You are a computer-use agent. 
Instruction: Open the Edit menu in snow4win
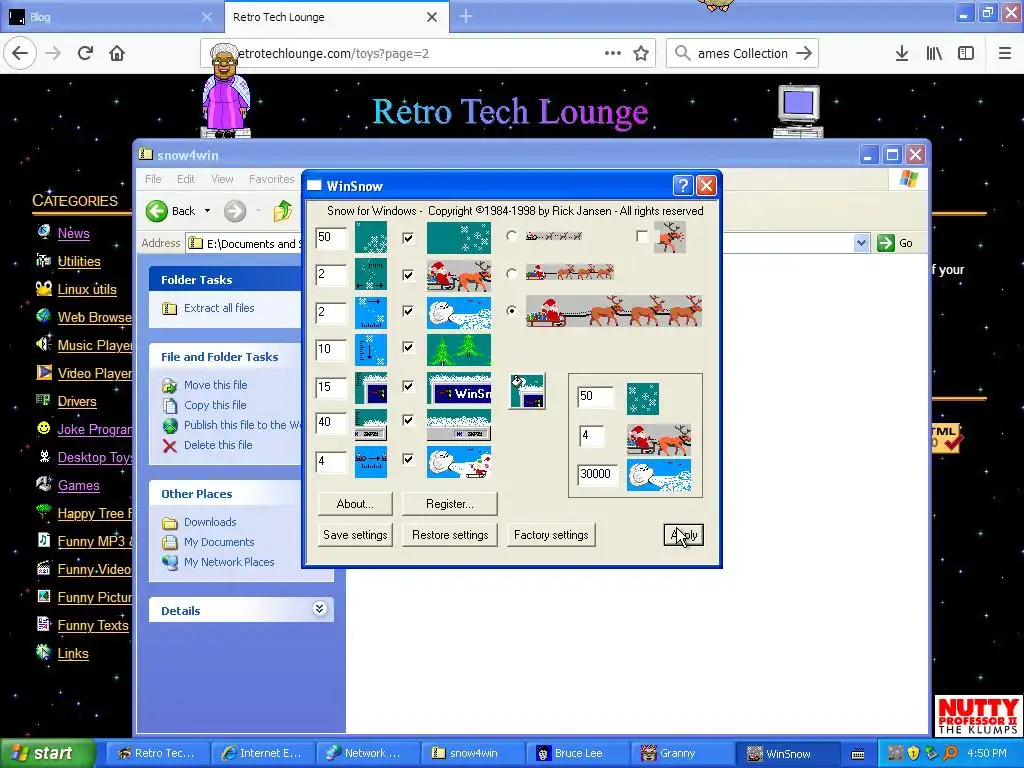click(185, 179)
